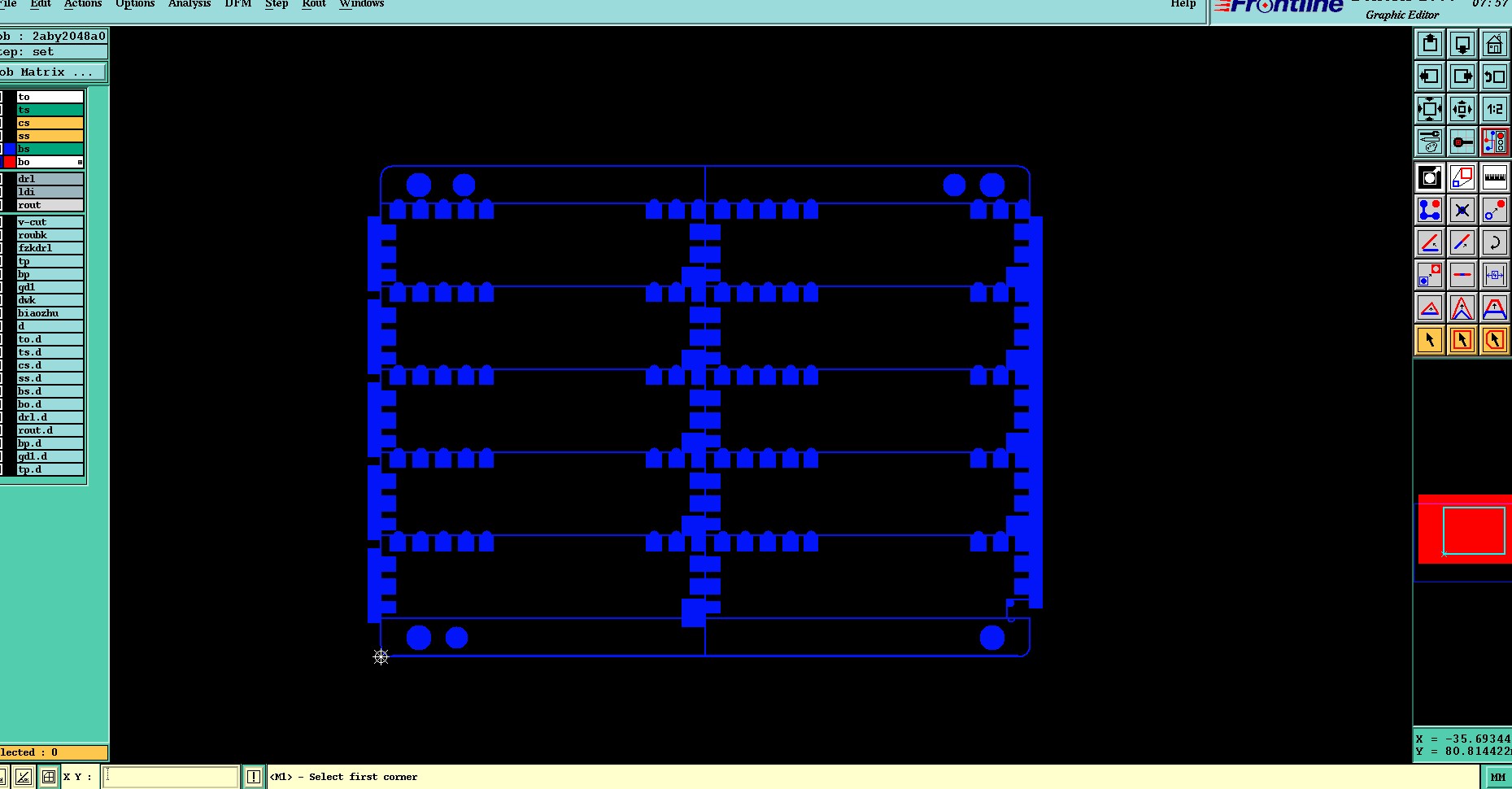Viewport: 1512px width, 789px height.
Task: Click the 1:2 zoom scale icon
Action: click(x=1495, y=109)
